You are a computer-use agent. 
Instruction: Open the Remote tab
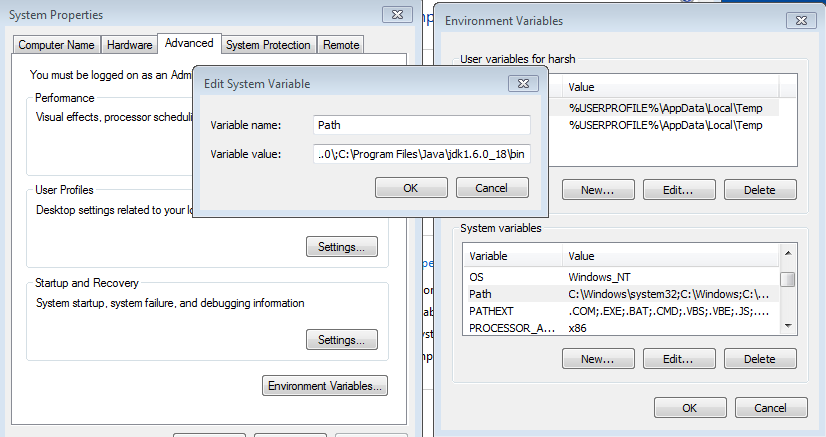point(341,45)
